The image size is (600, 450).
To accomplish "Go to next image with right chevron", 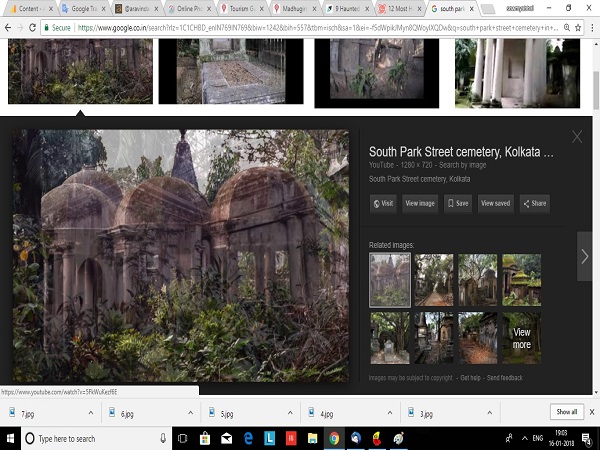I will tap(584, 256).
